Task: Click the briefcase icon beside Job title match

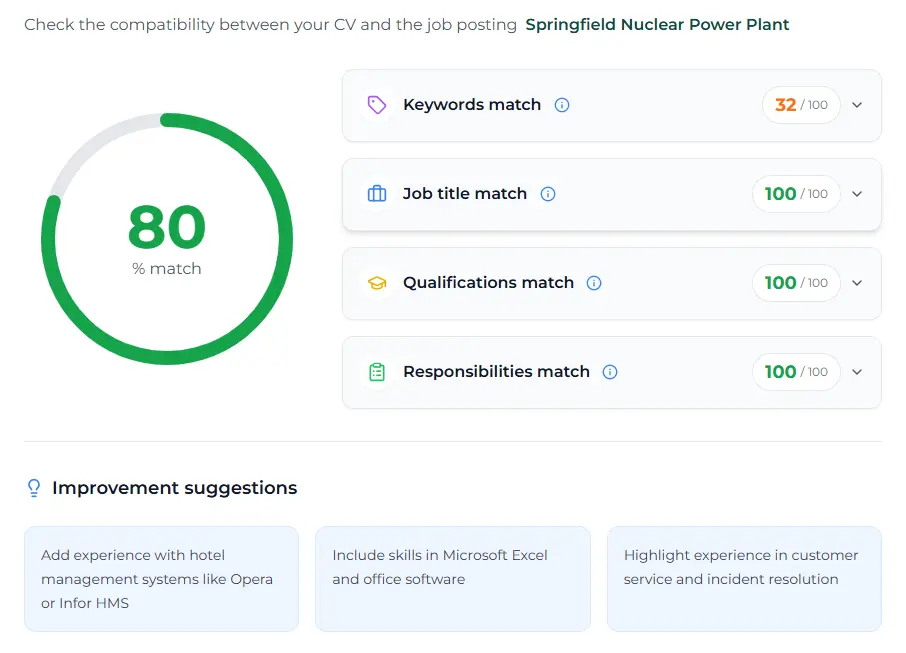Action: coord(376,193)
